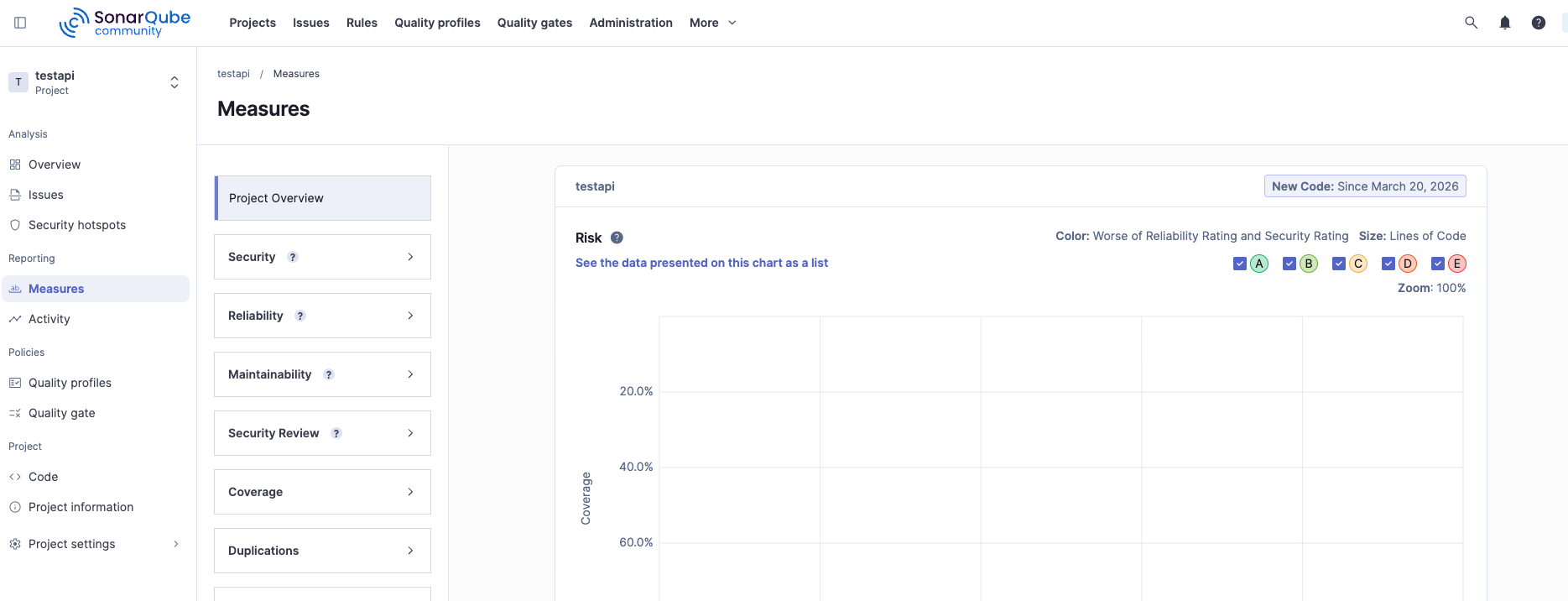This screenshot has height=601, width=1568.
Task: Toggle rating C checkbox filter
Action: 1339,264
